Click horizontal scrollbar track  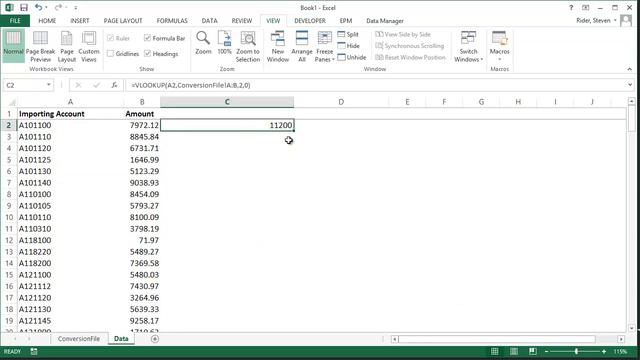point(497,339)
